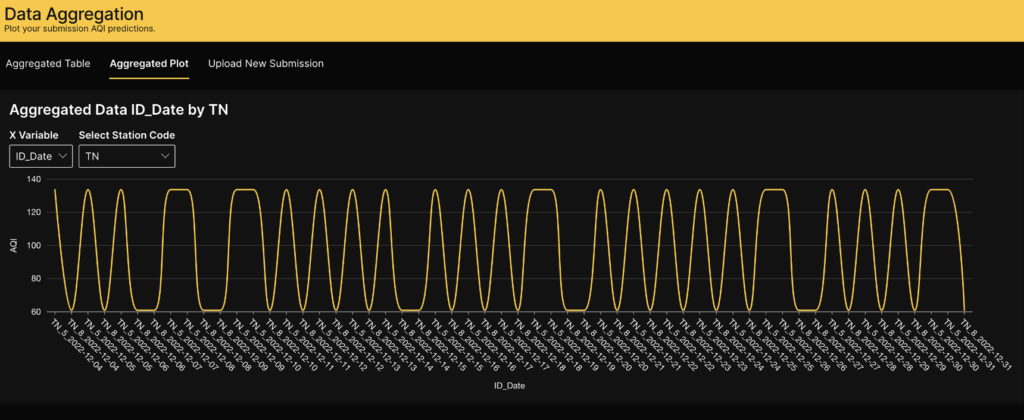The image size is (1024, 420).
Task: Click the 'Plot your submission AQI predictions.' subtitle
Action: tap(80, 29)
